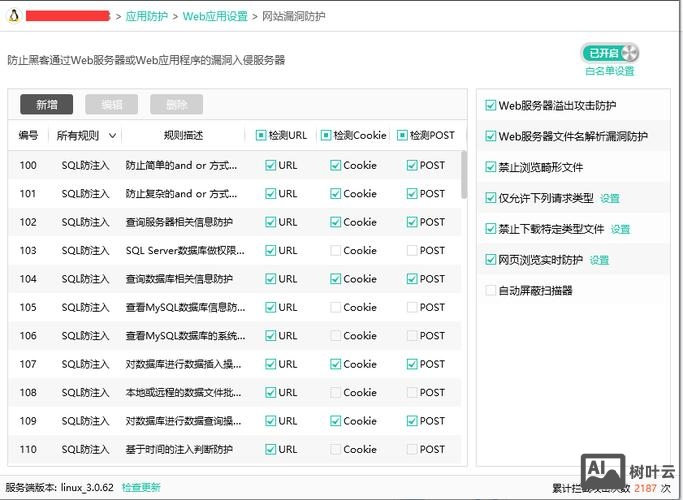
Task: Select rule row number 103
Action: pyautogui.click(x=28, y=250)
